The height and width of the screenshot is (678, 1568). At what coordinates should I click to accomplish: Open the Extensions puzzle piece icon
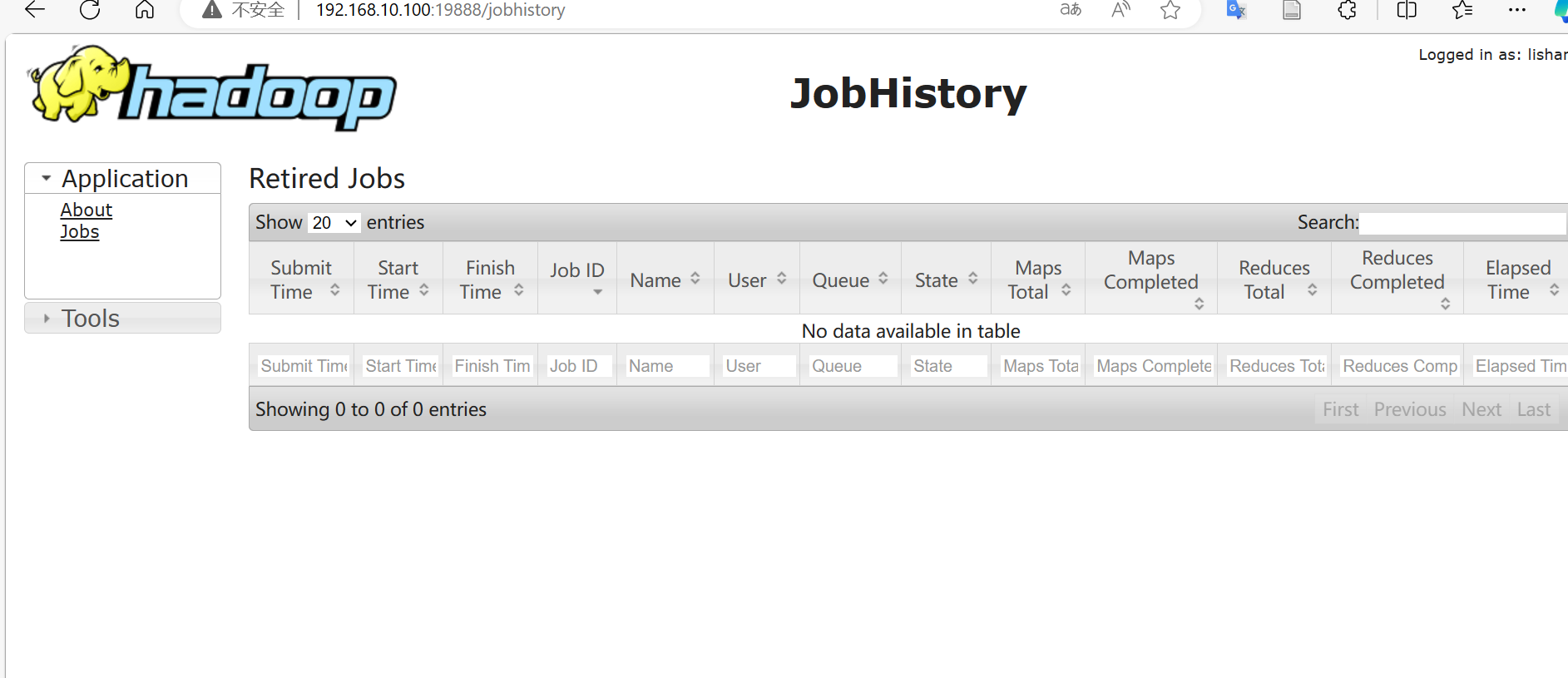pos(1347,10)
